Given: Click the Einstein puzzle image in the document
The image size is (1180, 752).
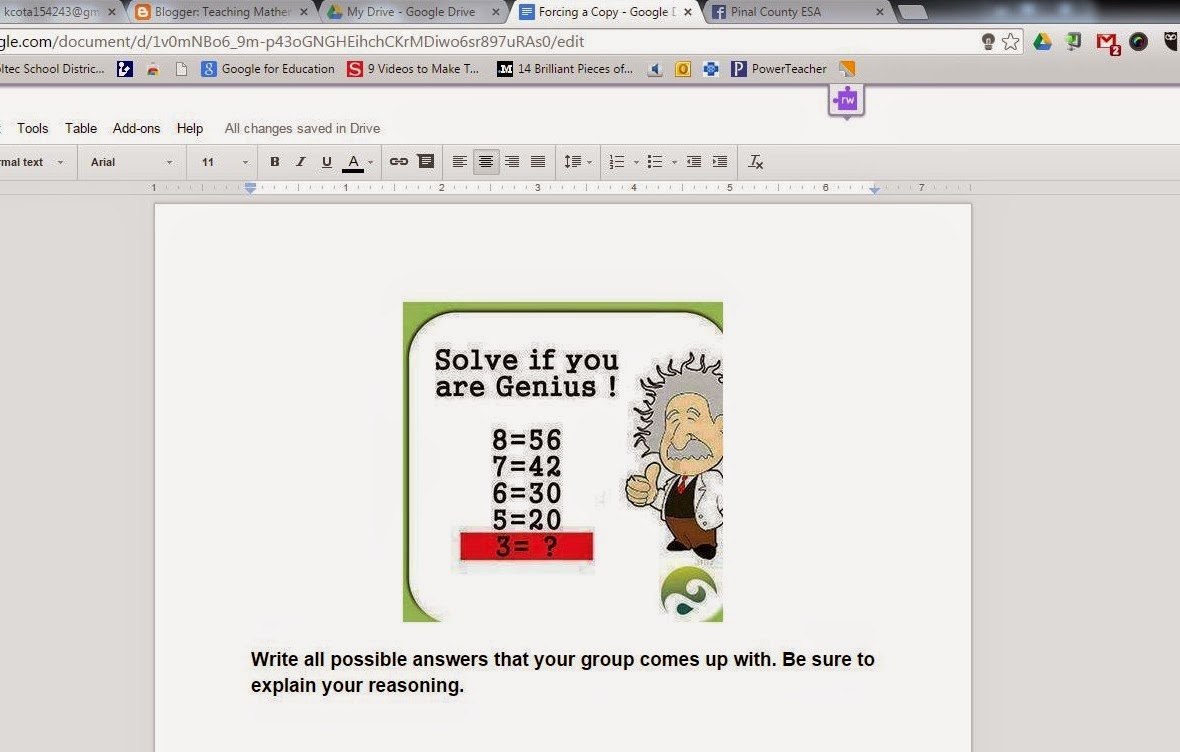Looking at the screenshot, I should click(x=562, y=461).
